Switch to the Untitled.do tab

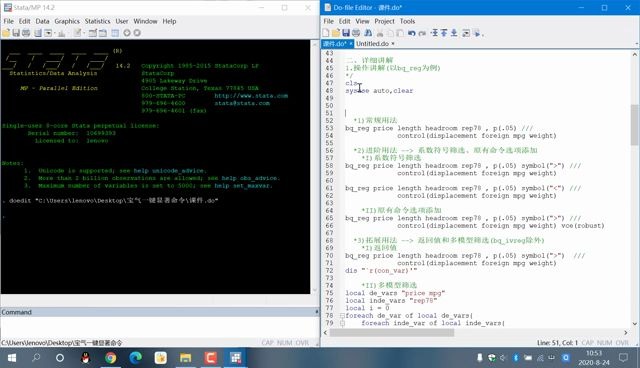pos(372,44)
